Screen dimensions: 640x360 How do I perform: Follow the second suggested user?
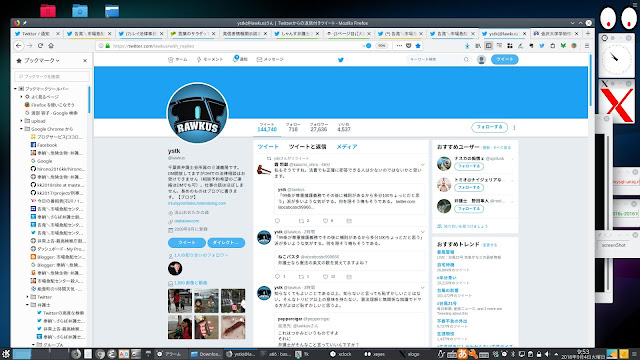469,188
